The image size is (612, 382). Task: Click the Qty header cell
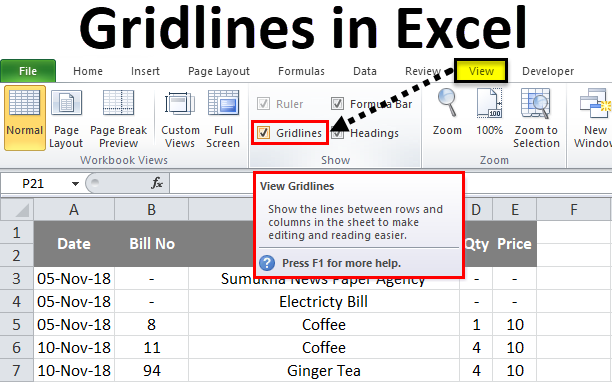[479, 244]
